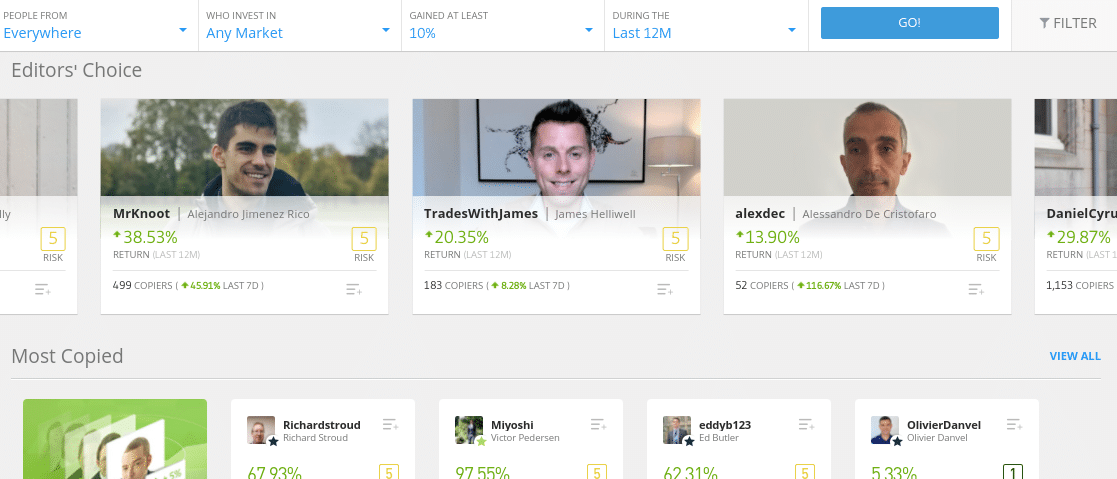1117x479 pixels.
Task: Click eddyb123 62.31% gain
Action: point(690,473)
